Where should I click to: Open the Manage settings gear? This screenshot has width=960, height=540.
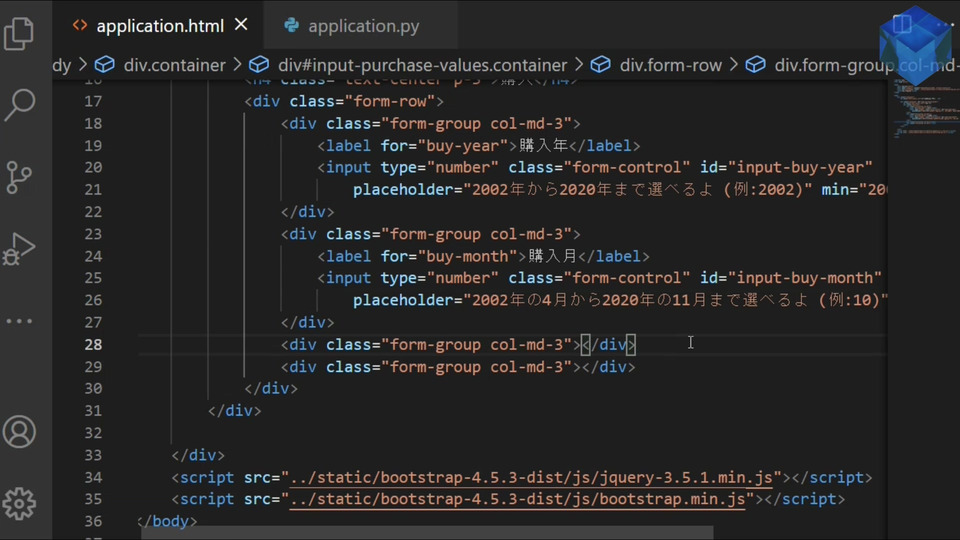[x=19, y=504]
